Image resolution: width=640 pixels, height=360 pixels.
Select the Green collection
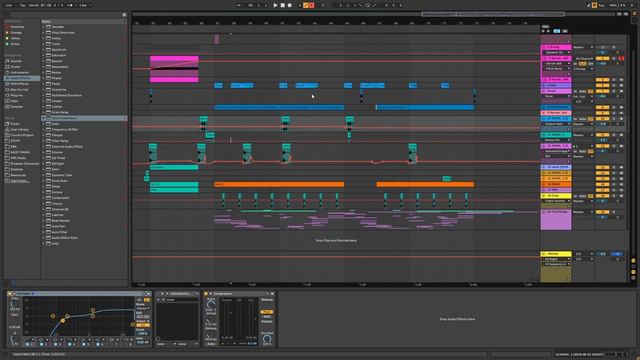pyautogui.click(x=15, y=44)
